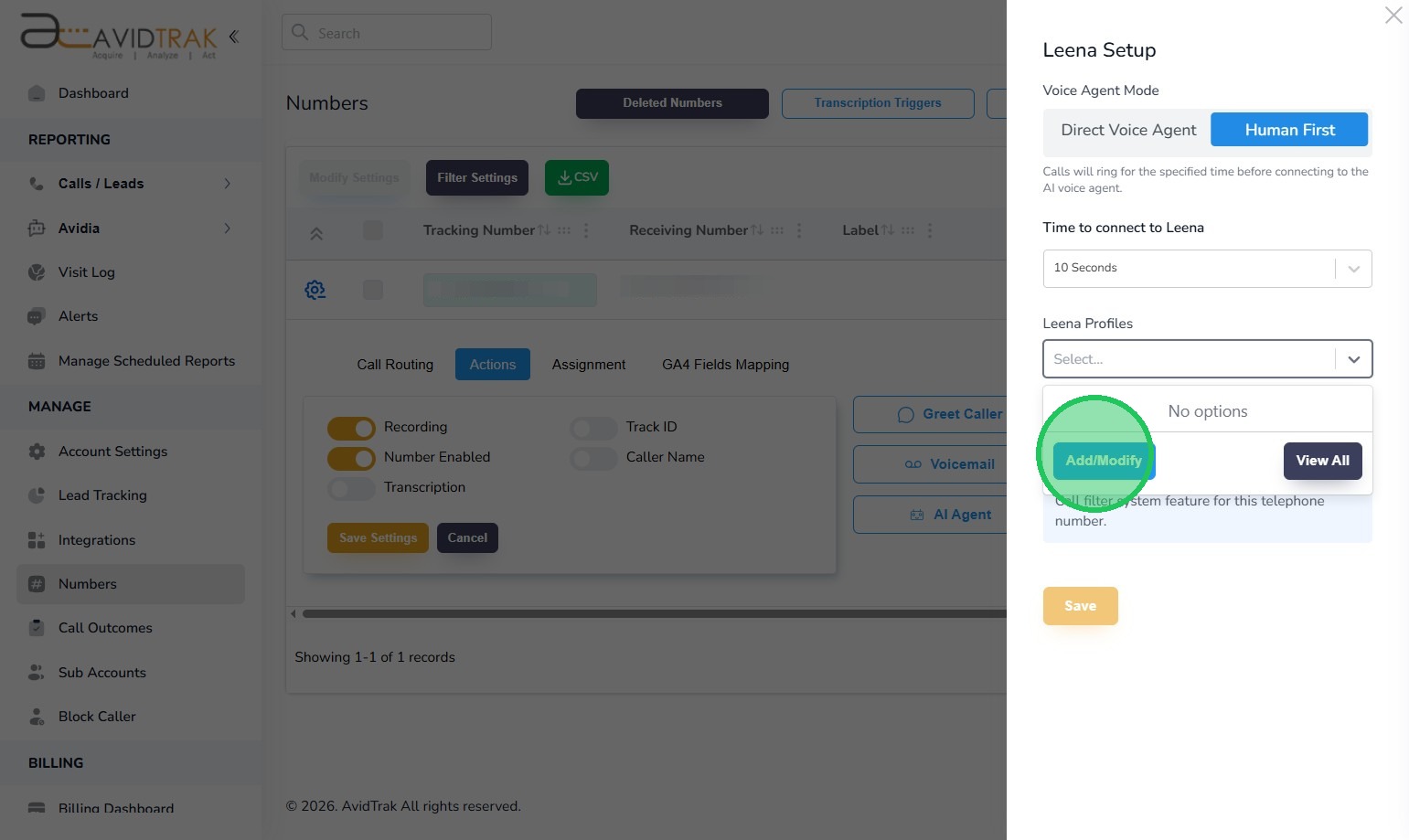Click the Lead Tracking pie icon
This screenshot has width=1409, height=840.
37,495
